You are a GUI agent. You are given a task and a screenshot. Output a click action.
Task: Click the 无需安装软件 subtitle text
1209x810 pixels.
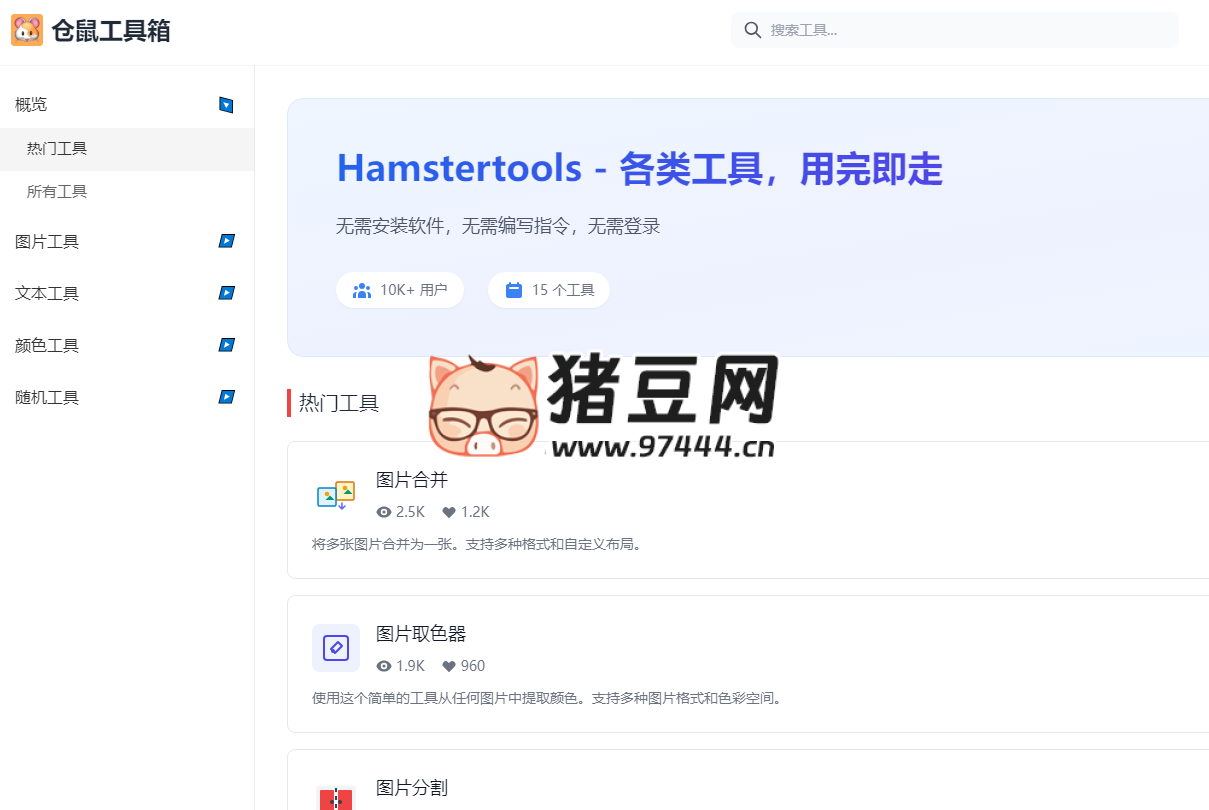(498, 227)
